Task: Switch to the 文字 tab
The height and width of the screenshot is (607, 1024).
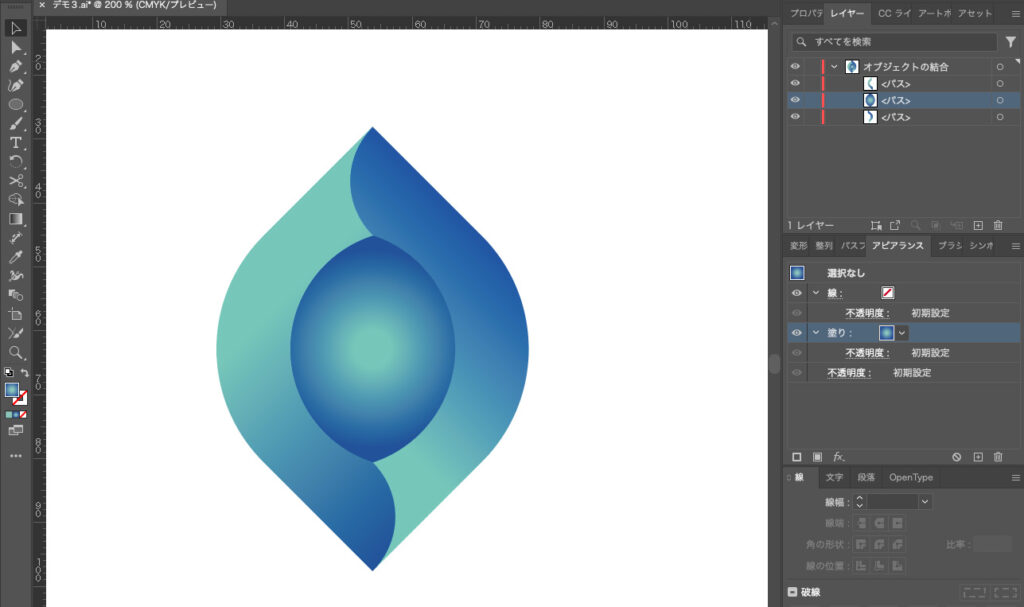Action: point(833,478)
